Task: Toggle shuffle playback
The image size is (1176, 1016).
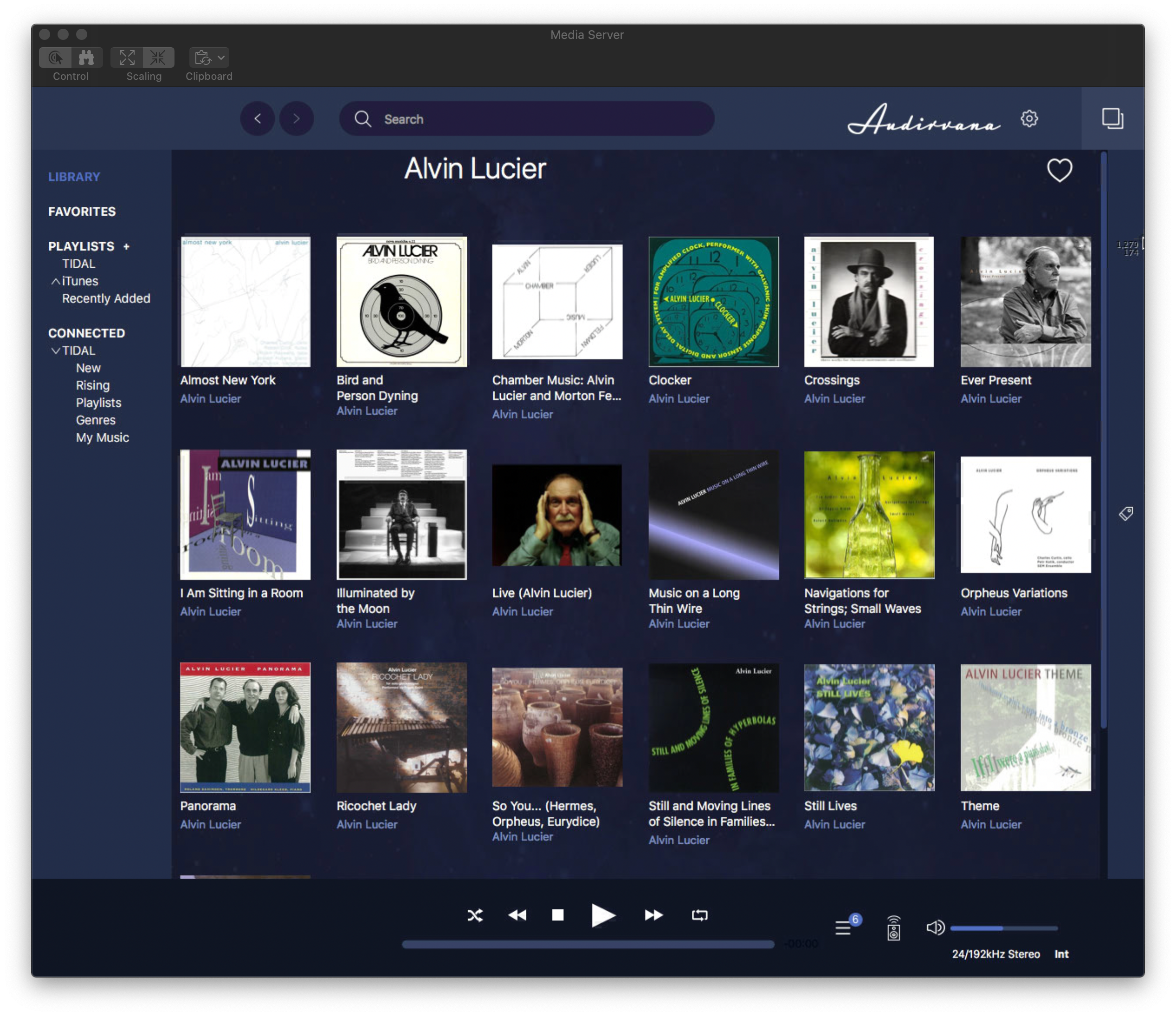Action: click(475, 914)
